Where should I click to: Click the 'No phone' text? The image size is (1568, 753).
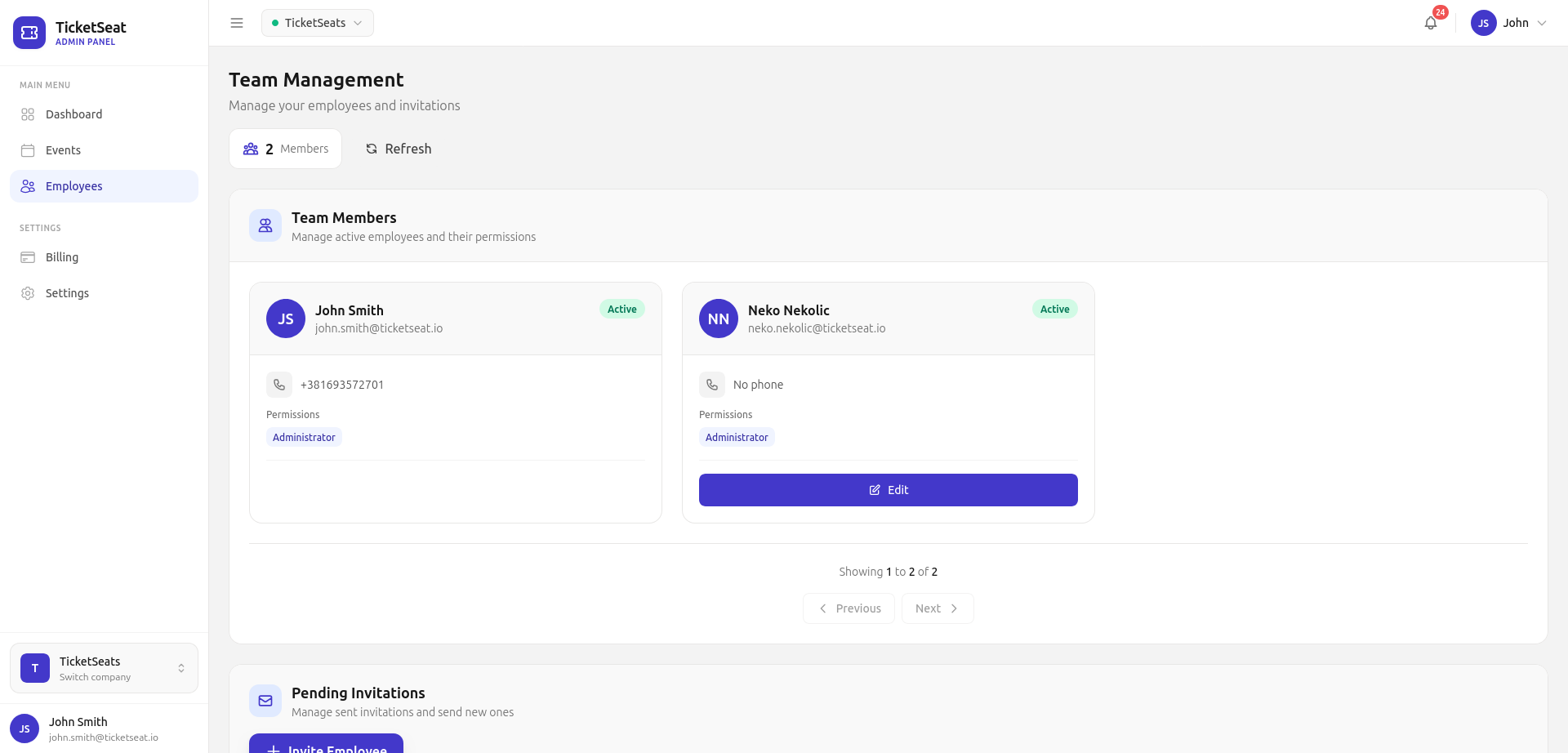758,385
